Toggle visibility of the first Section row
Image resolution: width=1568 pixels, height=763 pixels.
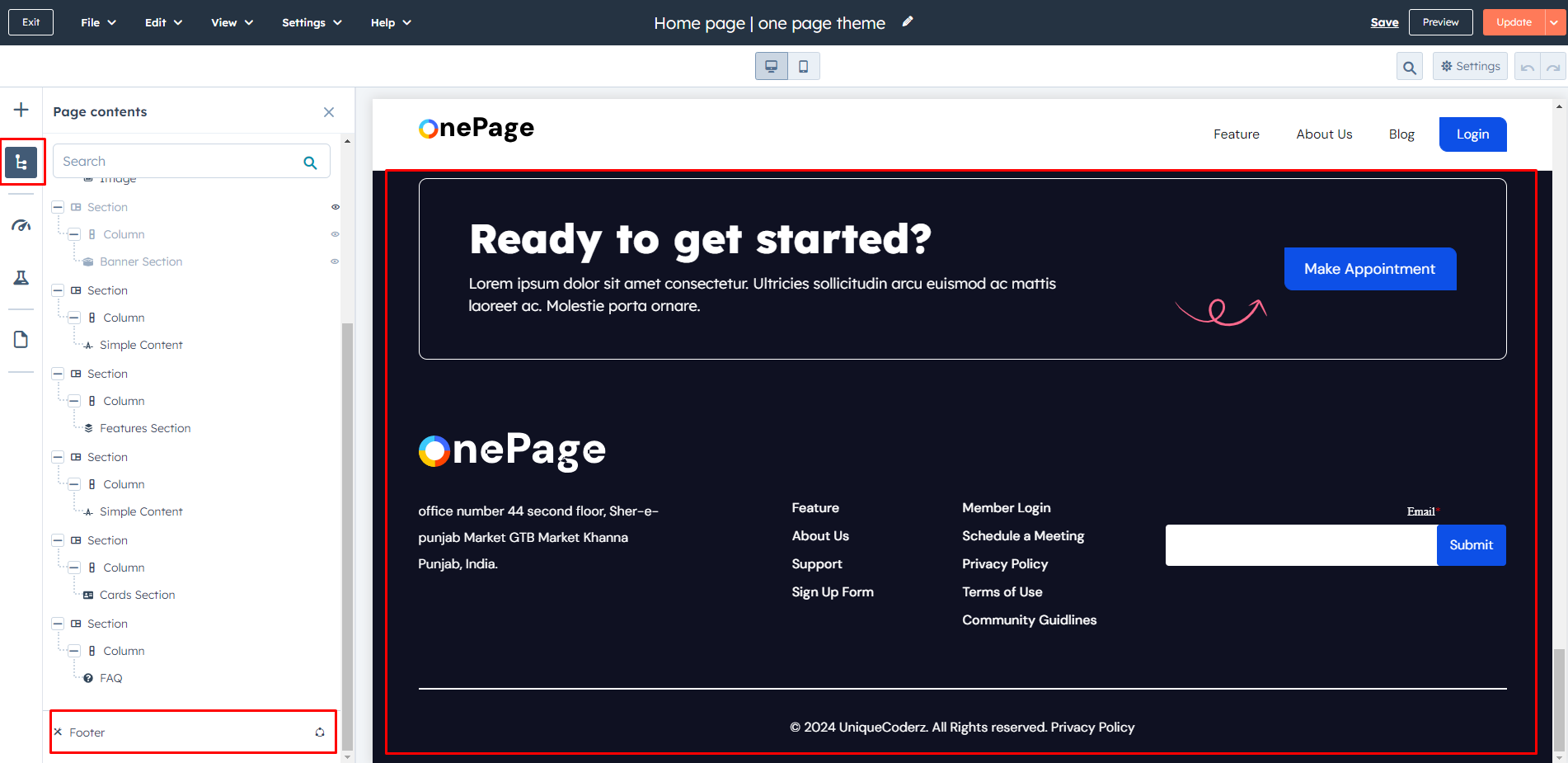point(336,207)
